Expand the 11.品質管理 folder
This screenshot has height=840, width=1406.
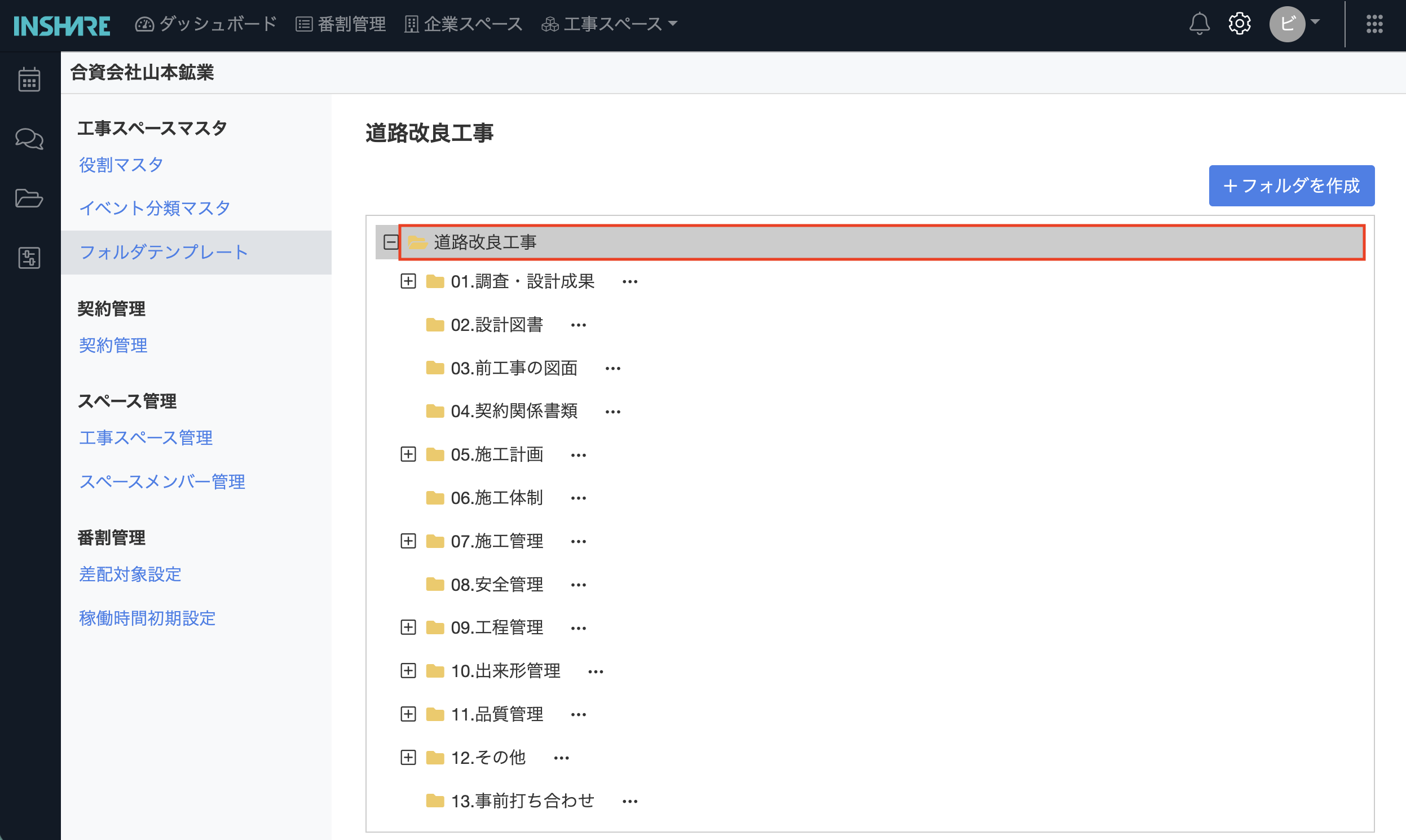[408, 714]
